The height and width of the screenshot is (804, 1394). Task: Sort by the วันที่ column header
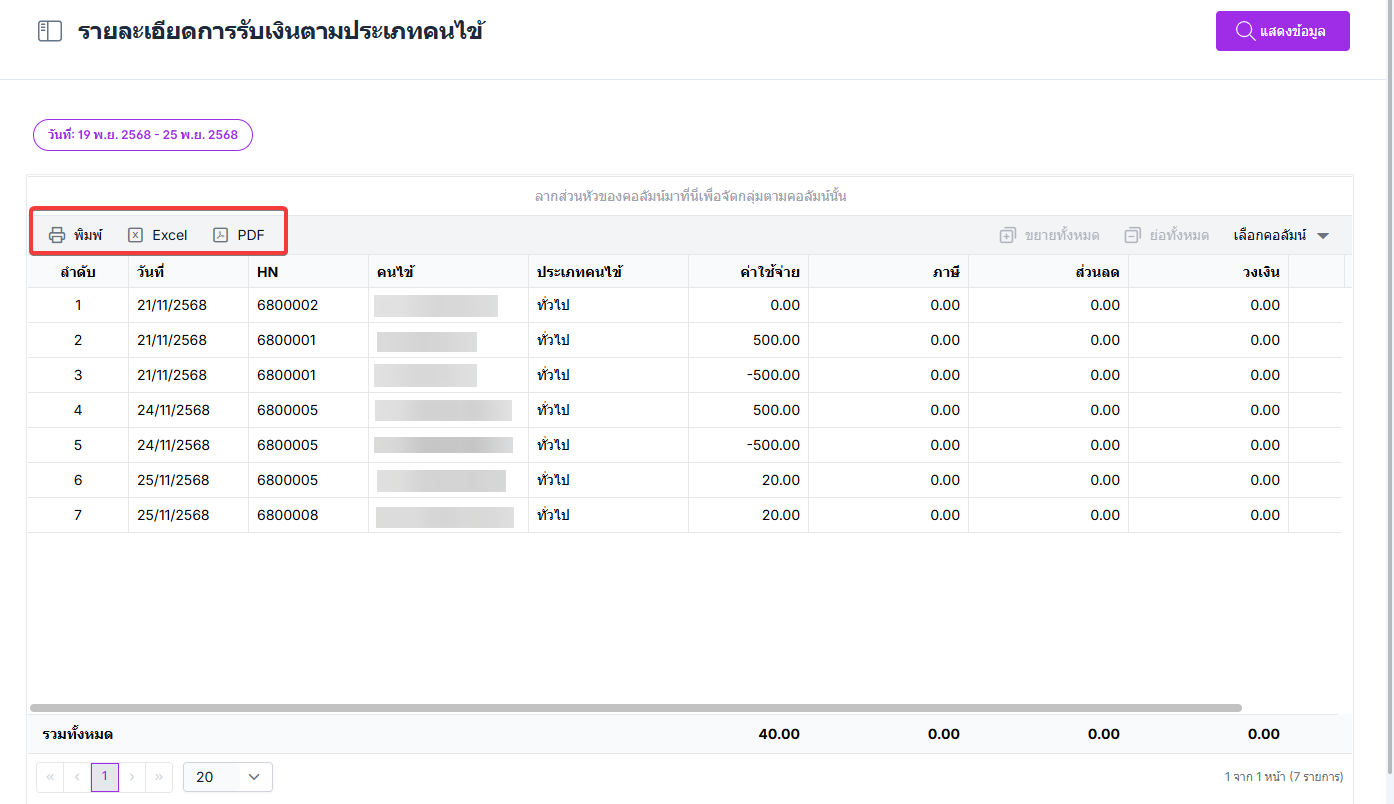pyautogui.click(x=151, y=272)
